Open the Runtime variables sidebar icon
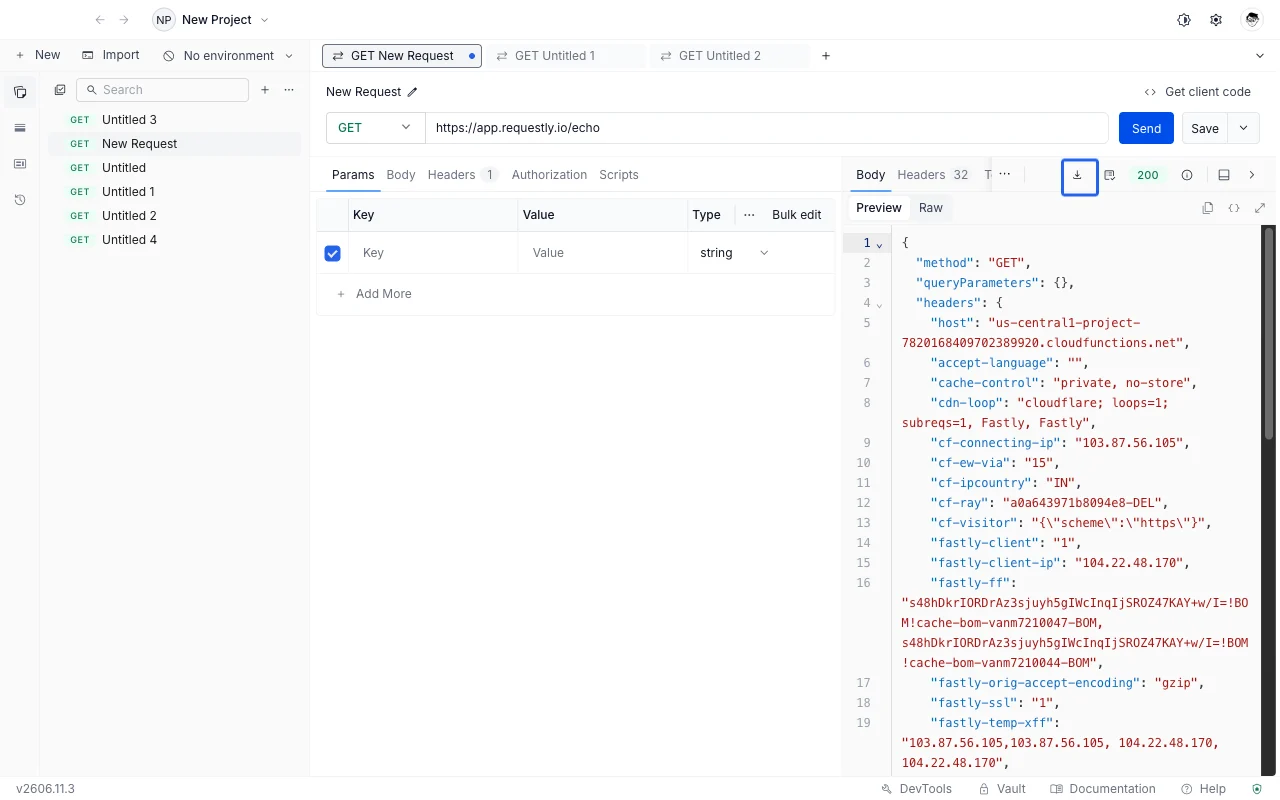1280x800 pixels. pyautogui.click(x=20, y=164)
